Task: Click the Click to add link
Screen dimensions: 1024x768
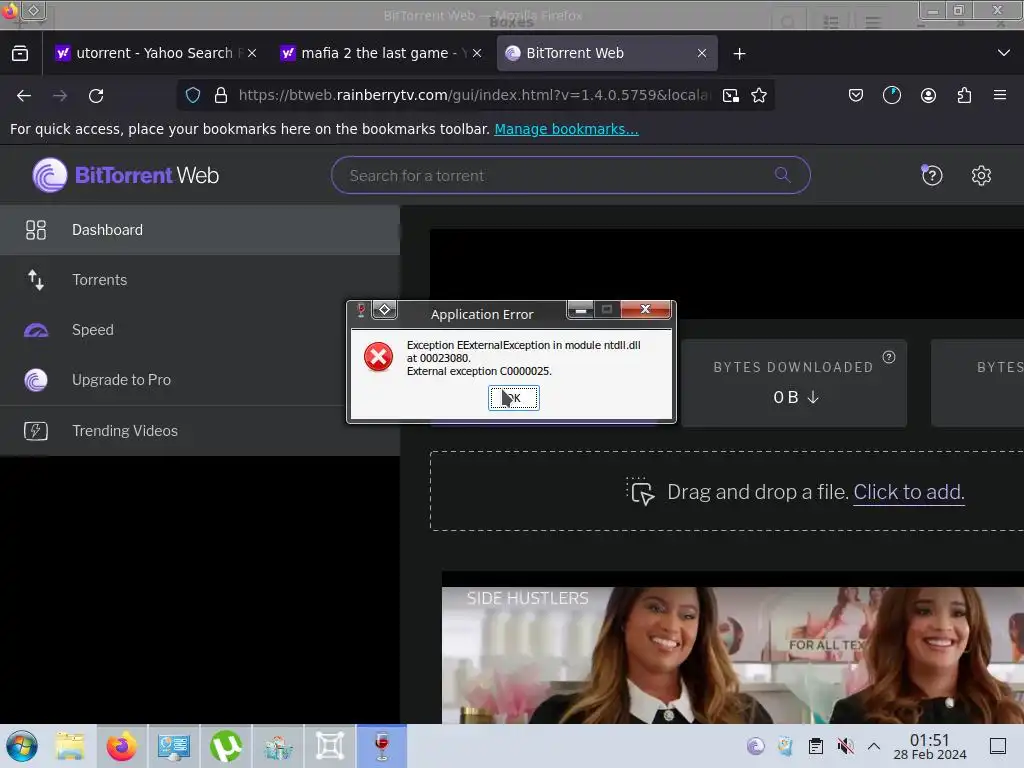Action: coord(908,492)
